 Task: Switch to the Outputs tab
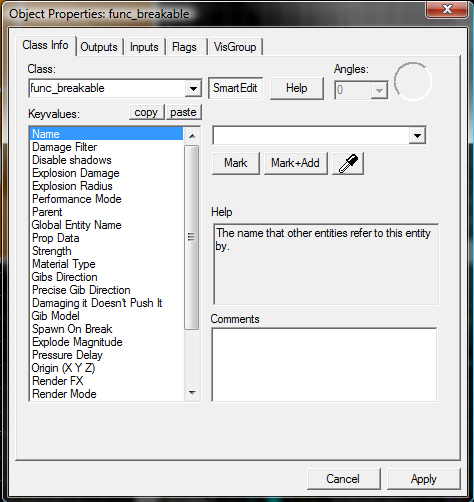pyautogui.click(x=99, y=47)
